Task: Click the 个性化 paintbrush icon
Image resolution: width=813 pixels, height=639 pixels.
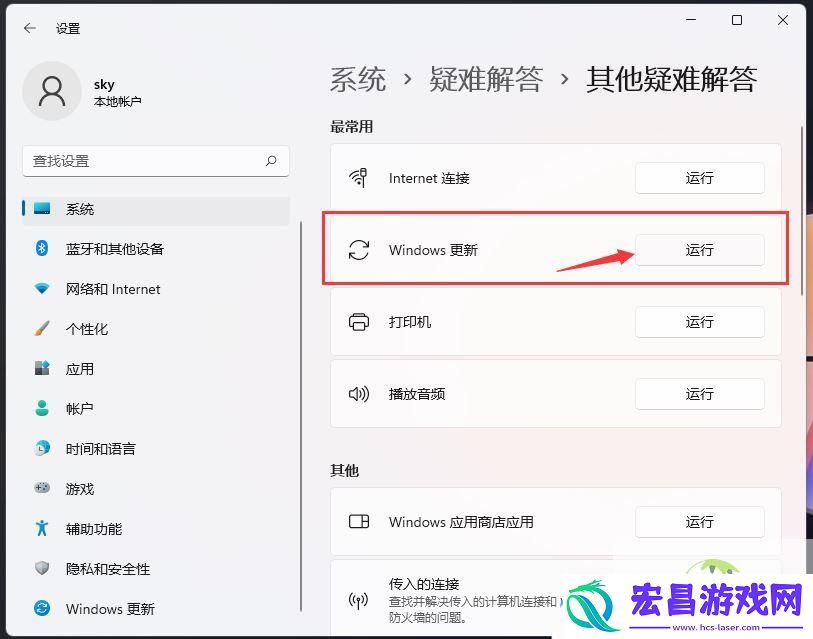Action: tap(42, 328)
